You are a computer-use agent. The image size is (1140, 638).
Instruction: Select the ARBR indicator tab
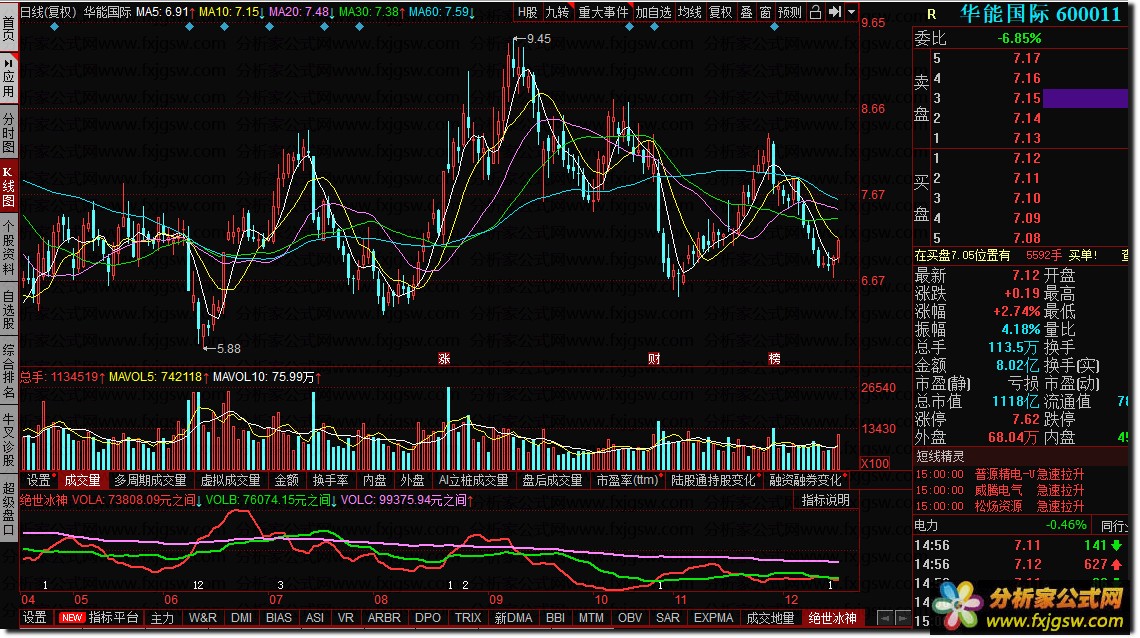[x=384, y=618]
